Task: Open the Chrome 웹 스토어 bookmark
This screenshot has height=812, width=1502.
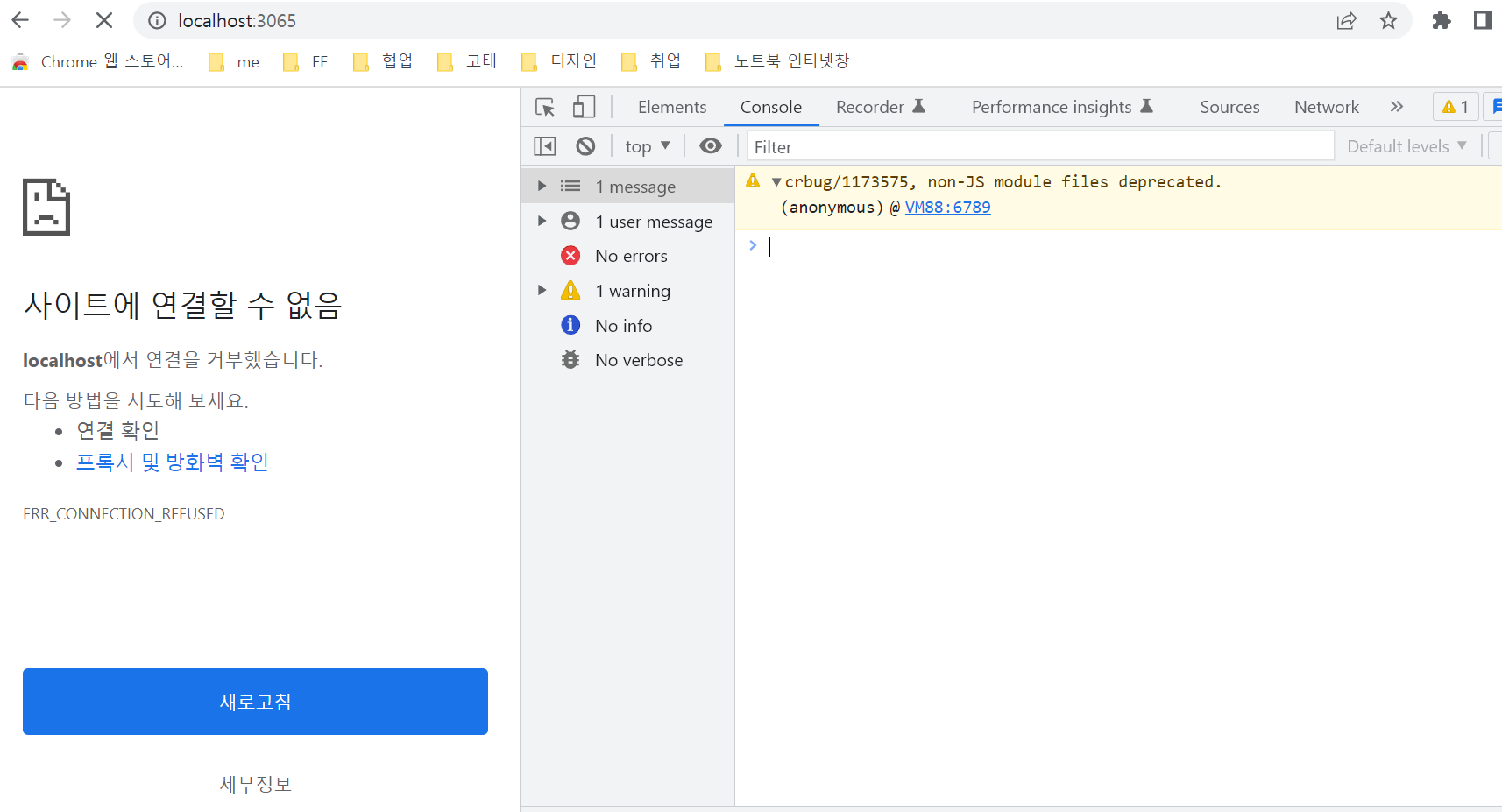Action: point(97,61)
